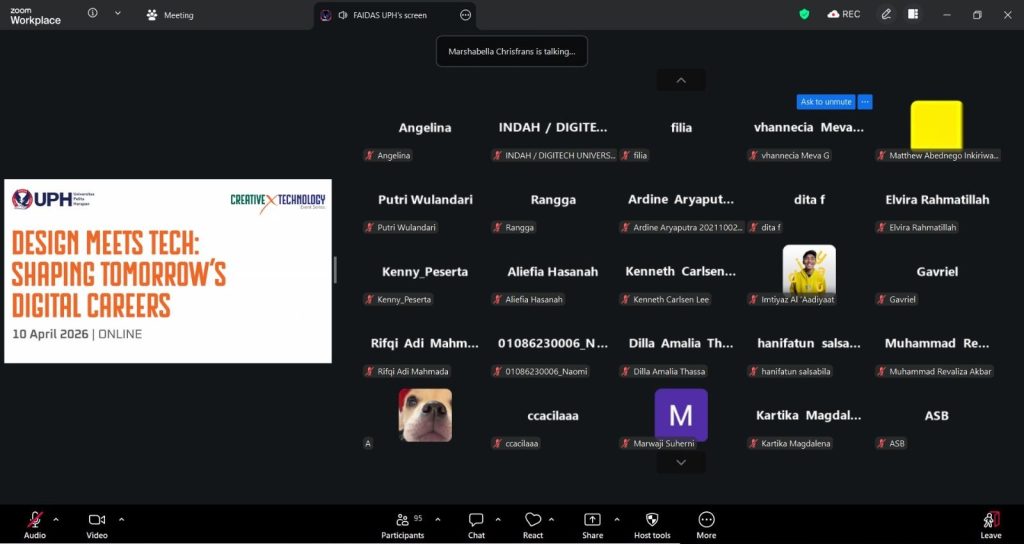
Task: Click the Share screen icon
Action: (592, 520)
